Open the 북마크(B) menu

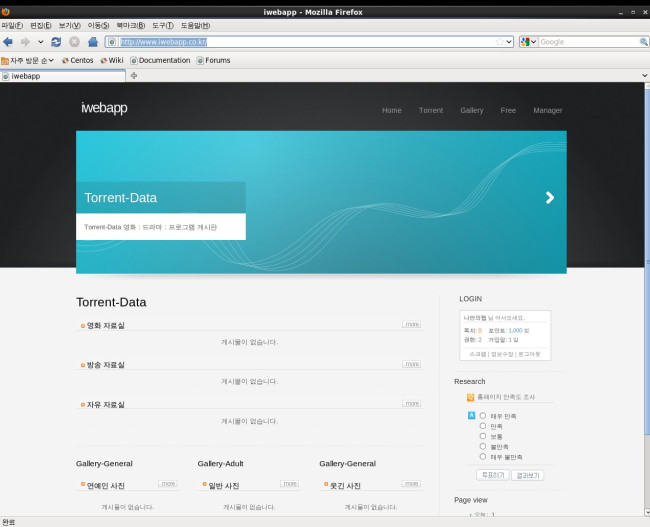[x=131, y=26]
